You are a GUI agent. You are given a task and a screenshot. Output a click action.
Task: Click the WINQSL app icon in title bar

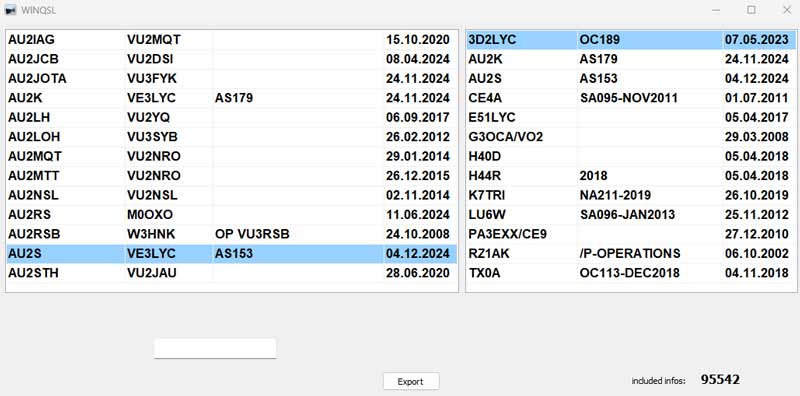tap(10, 10)
